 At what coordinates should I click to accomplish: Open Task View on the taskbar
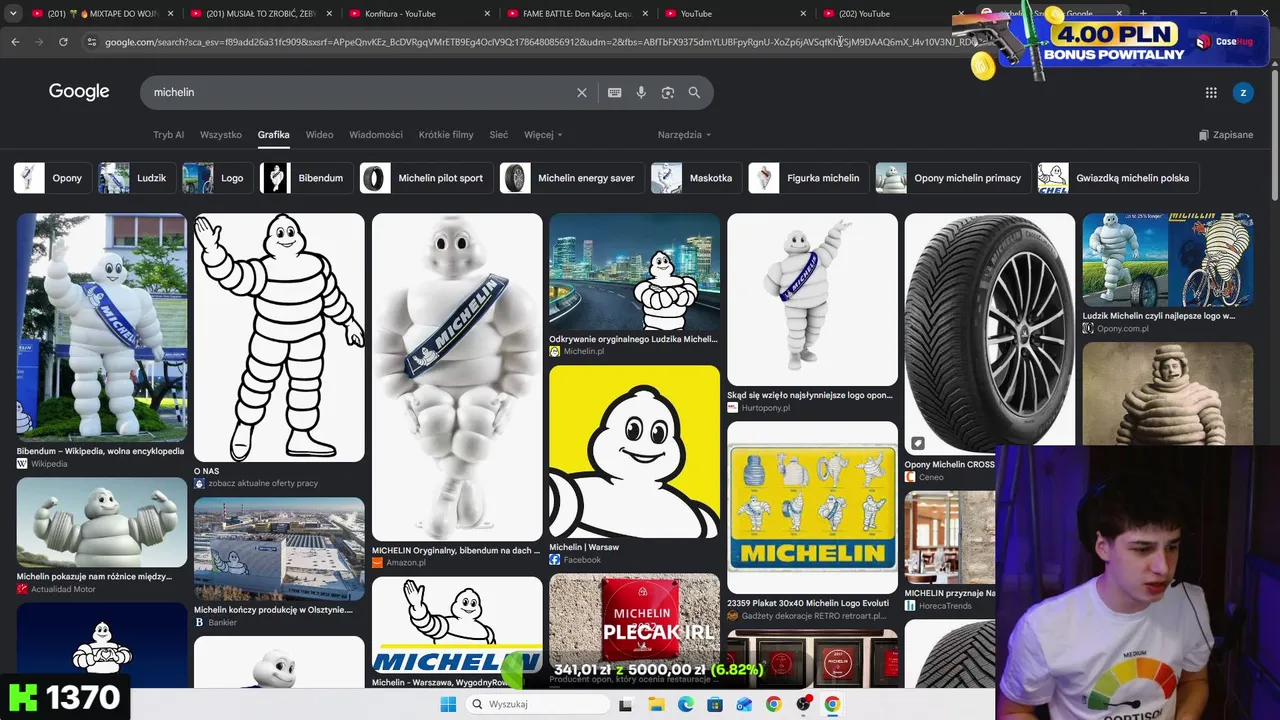pos(625,705)
